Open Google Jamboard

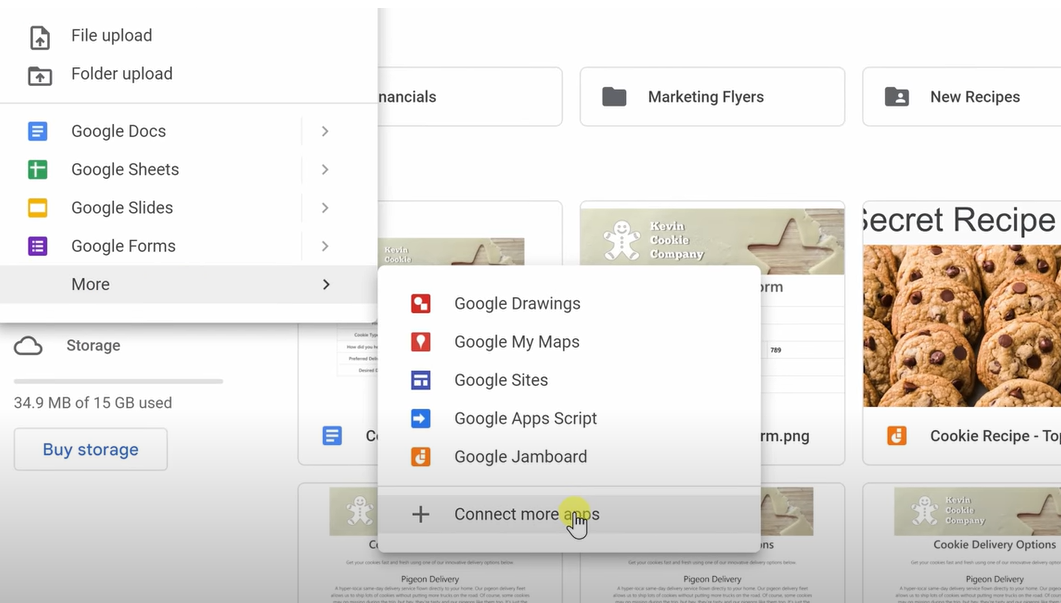tap(520, 456)
